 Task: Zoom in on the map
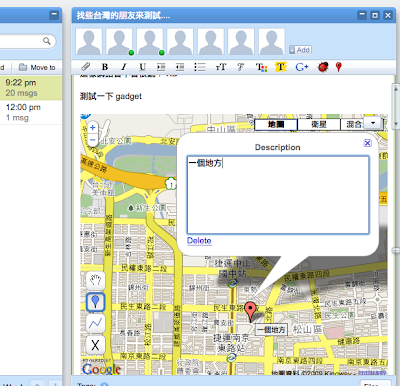[93, 127]
